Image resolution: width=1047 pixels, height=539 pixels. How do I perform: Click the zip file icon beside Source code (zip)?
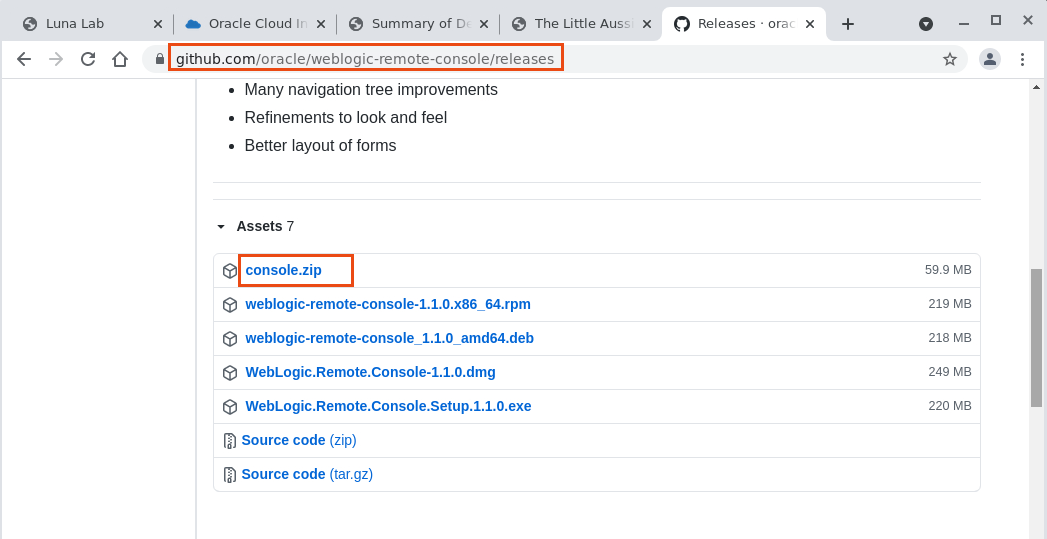coord(230,441)
